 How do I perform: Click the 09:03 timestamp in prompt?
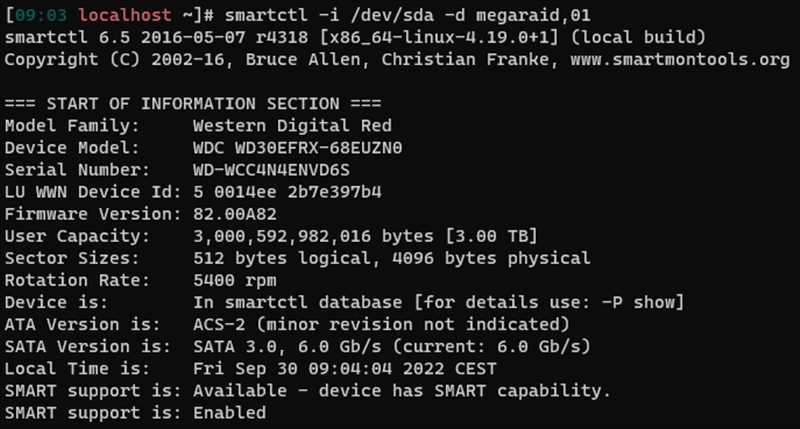pos(41,15)
